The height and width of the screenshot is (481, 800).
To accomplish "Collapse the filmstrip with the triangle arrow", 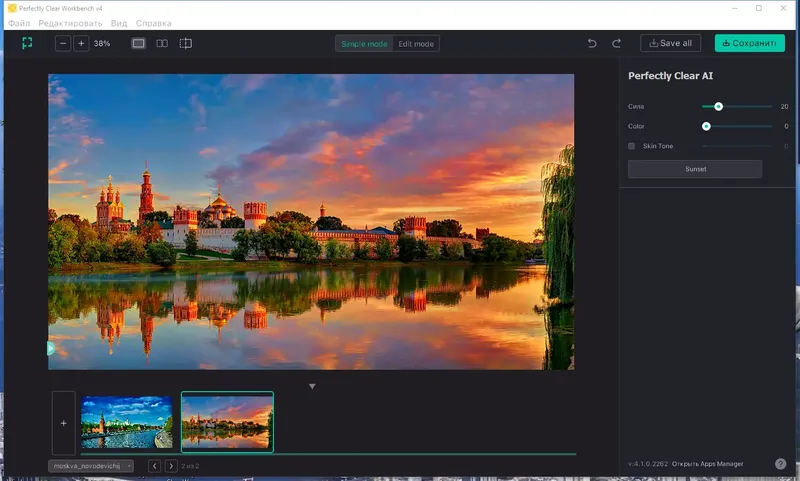I will [312, 386].
